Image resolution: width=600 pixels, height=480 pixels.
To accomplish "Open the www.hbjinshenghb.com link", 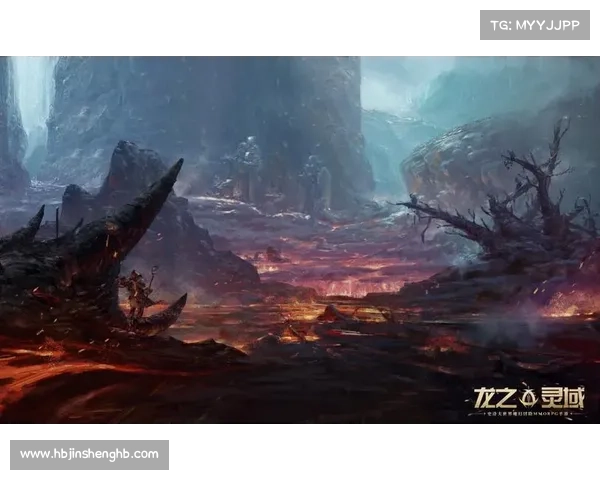I will coord(89,454).
